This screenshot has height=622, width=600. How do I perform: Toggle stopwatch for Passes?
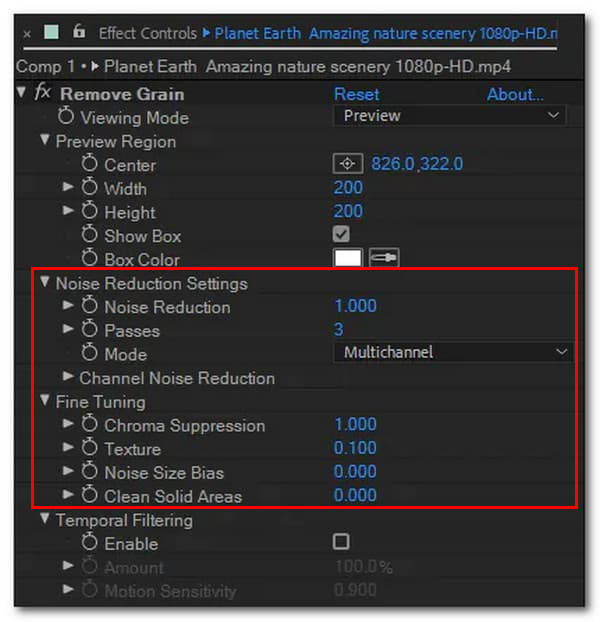(x=90, y=329)
